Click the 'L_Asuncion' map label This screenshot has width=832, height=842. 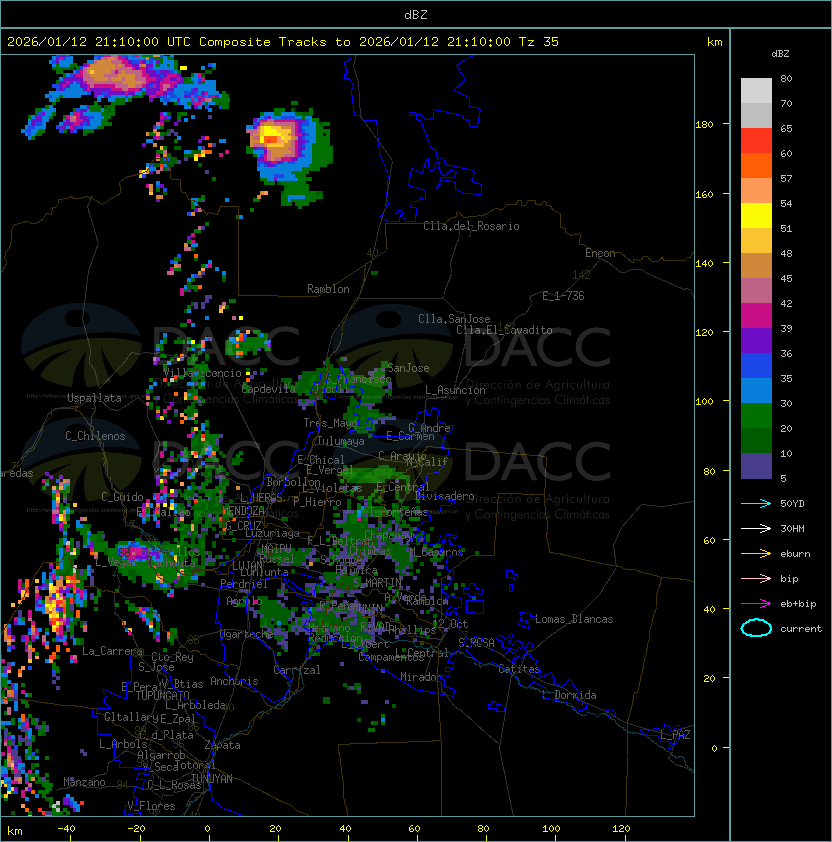(455, 390)
